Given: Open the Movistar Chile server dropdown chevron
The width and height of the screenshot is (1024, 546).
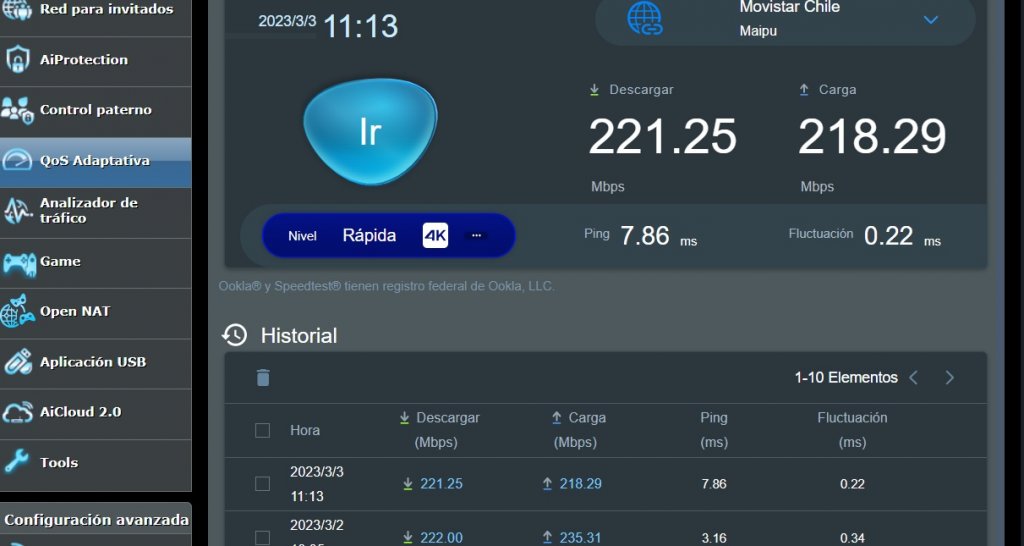Looking at the screenshot, I should pyautogui.click(x=931, y=20).
